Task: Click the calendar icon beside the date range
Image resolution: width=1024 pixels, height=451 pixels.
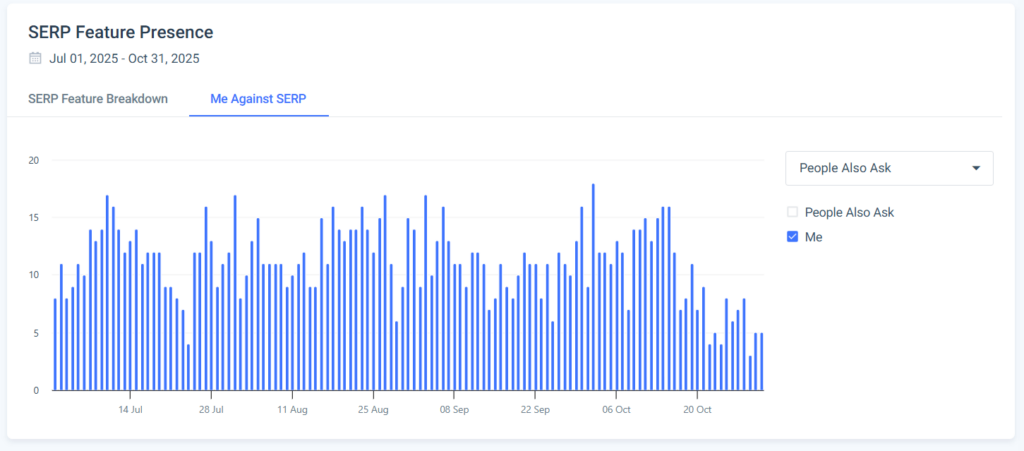Action: click(36, 58)
